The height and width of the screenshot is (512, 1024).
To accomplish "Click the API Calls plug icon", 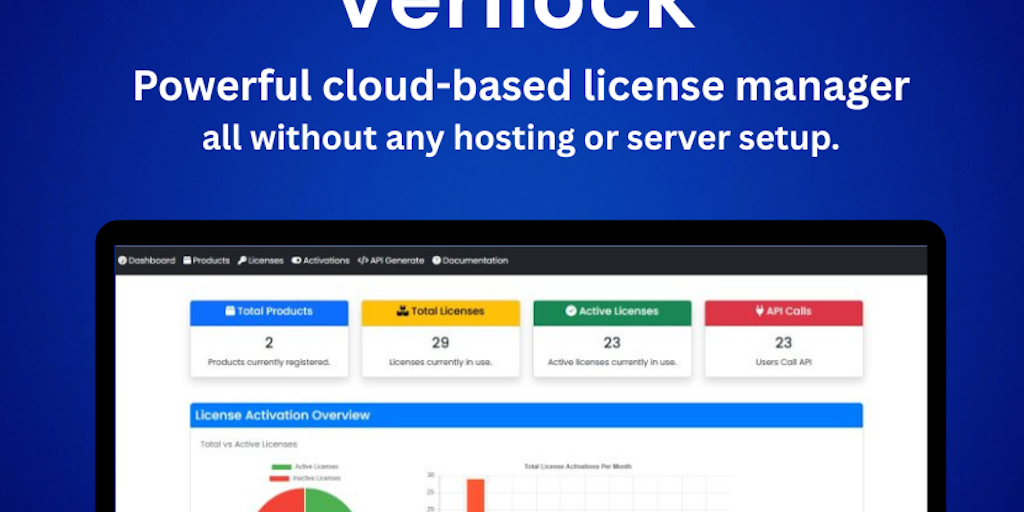I will [x=760, y=312].
